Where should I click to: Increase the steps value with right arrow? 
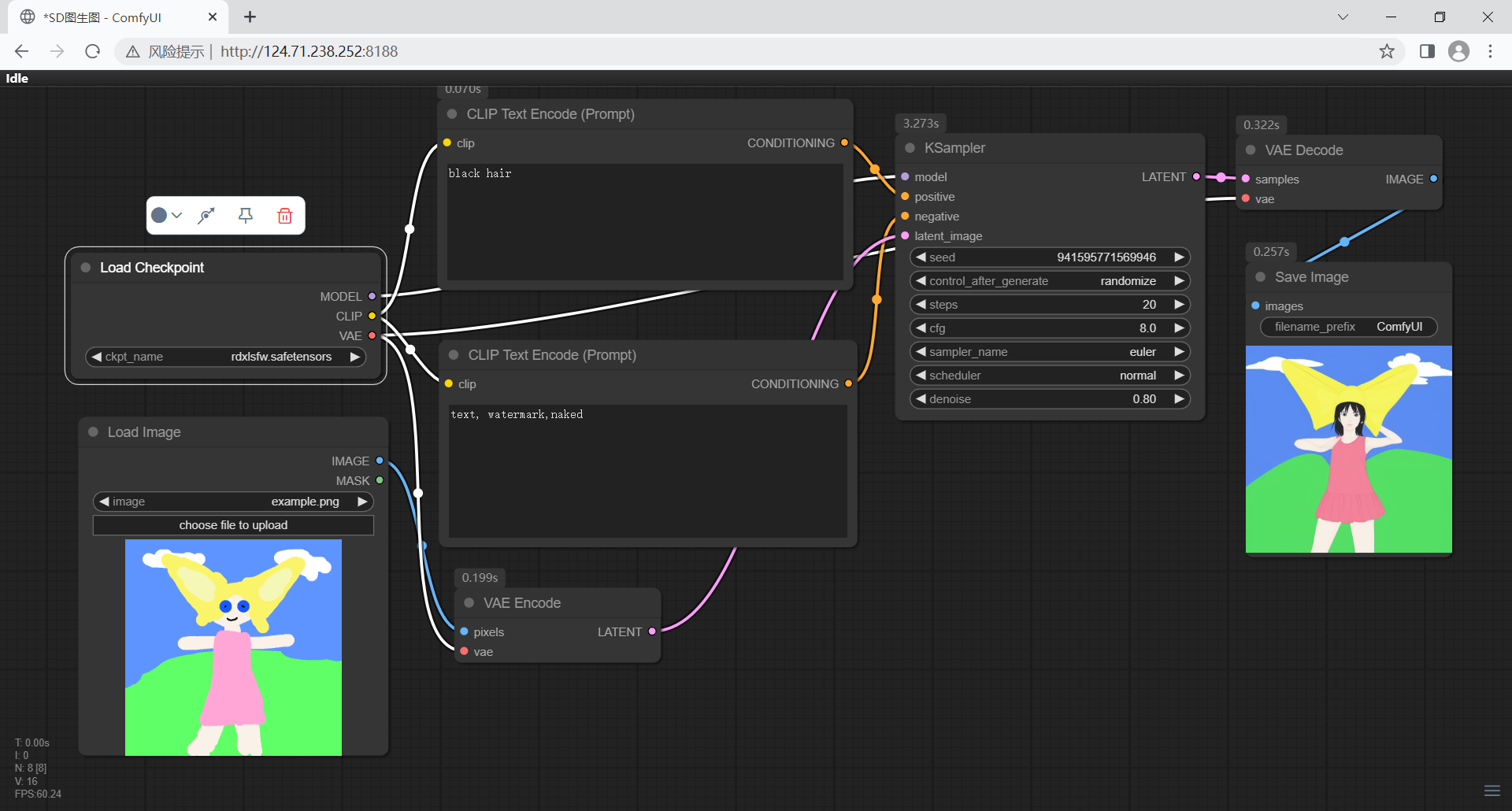[x=1179, y=305]
